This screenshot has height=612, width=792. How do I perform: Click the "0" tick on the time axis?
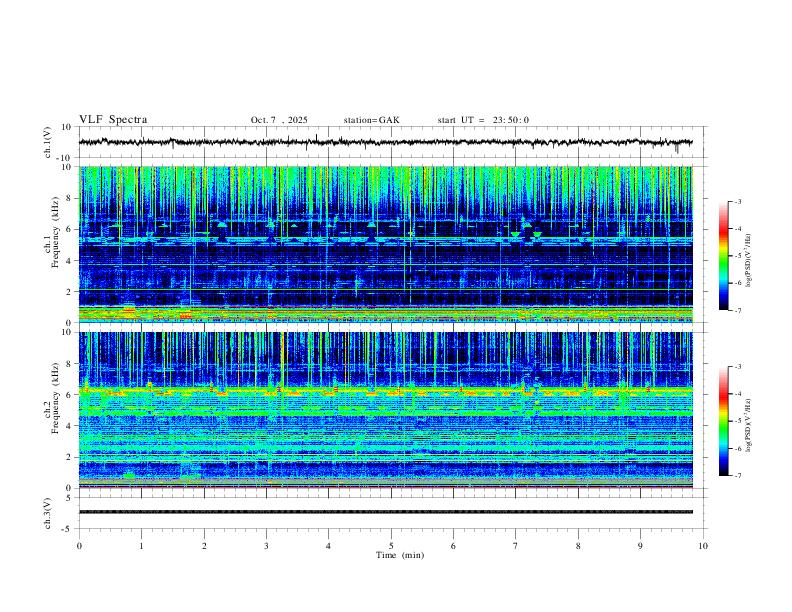click(x=79, y=546)
